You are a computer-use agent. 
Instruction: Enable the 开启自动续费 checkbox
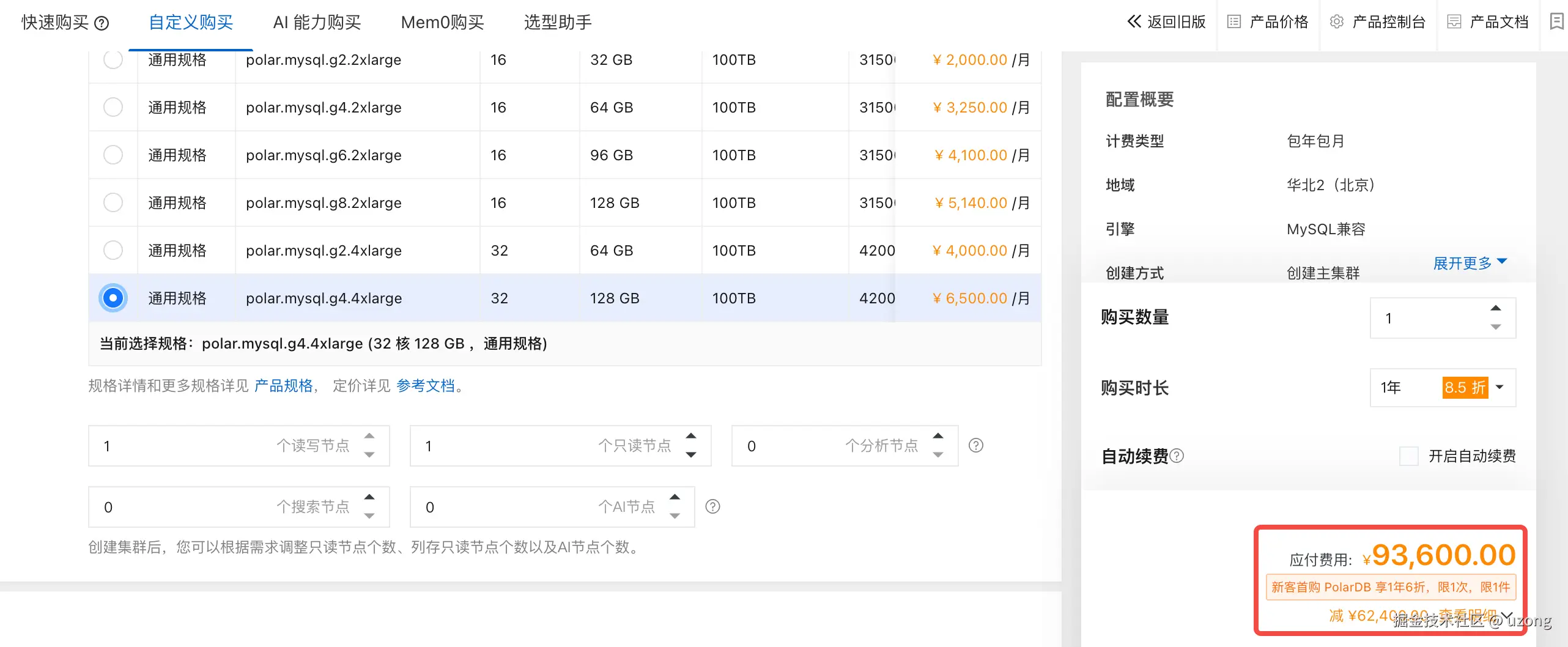pyautogui.click(x=1409, y=456)
